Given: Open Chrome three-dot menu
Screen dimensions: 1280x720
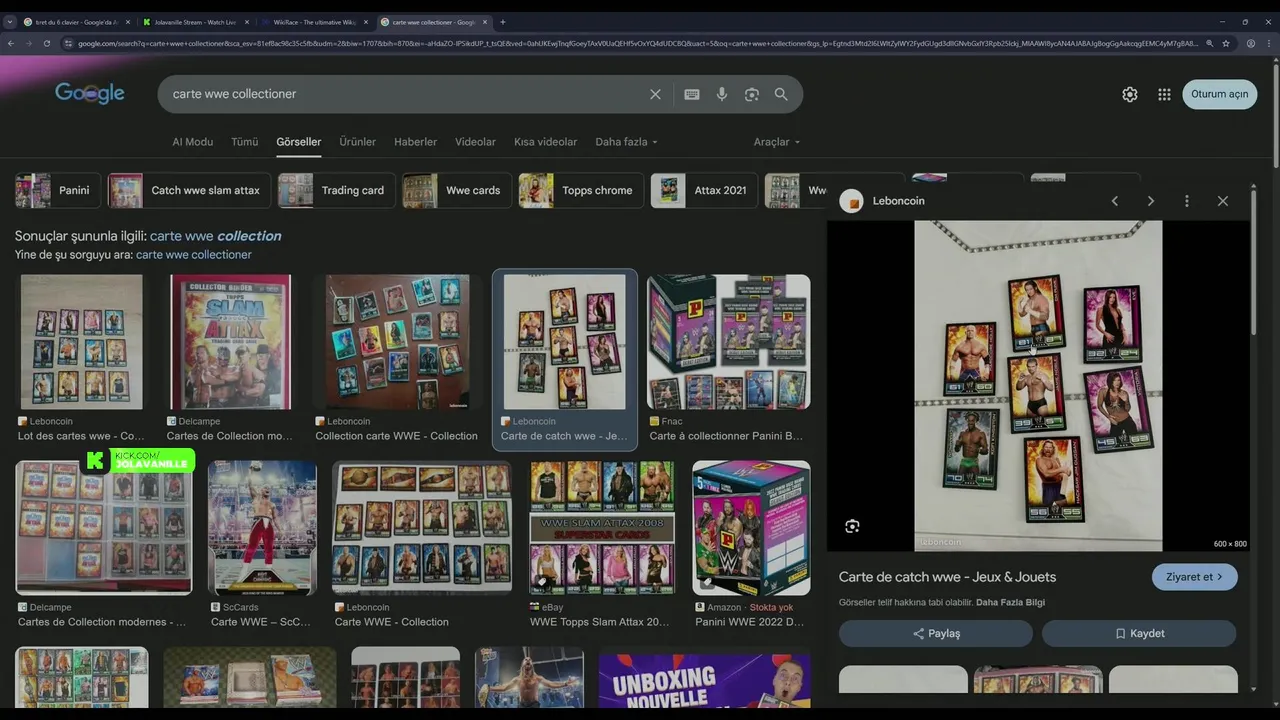Looking at the screenshot, I should pyautogui.click(x=1269, y=43).
